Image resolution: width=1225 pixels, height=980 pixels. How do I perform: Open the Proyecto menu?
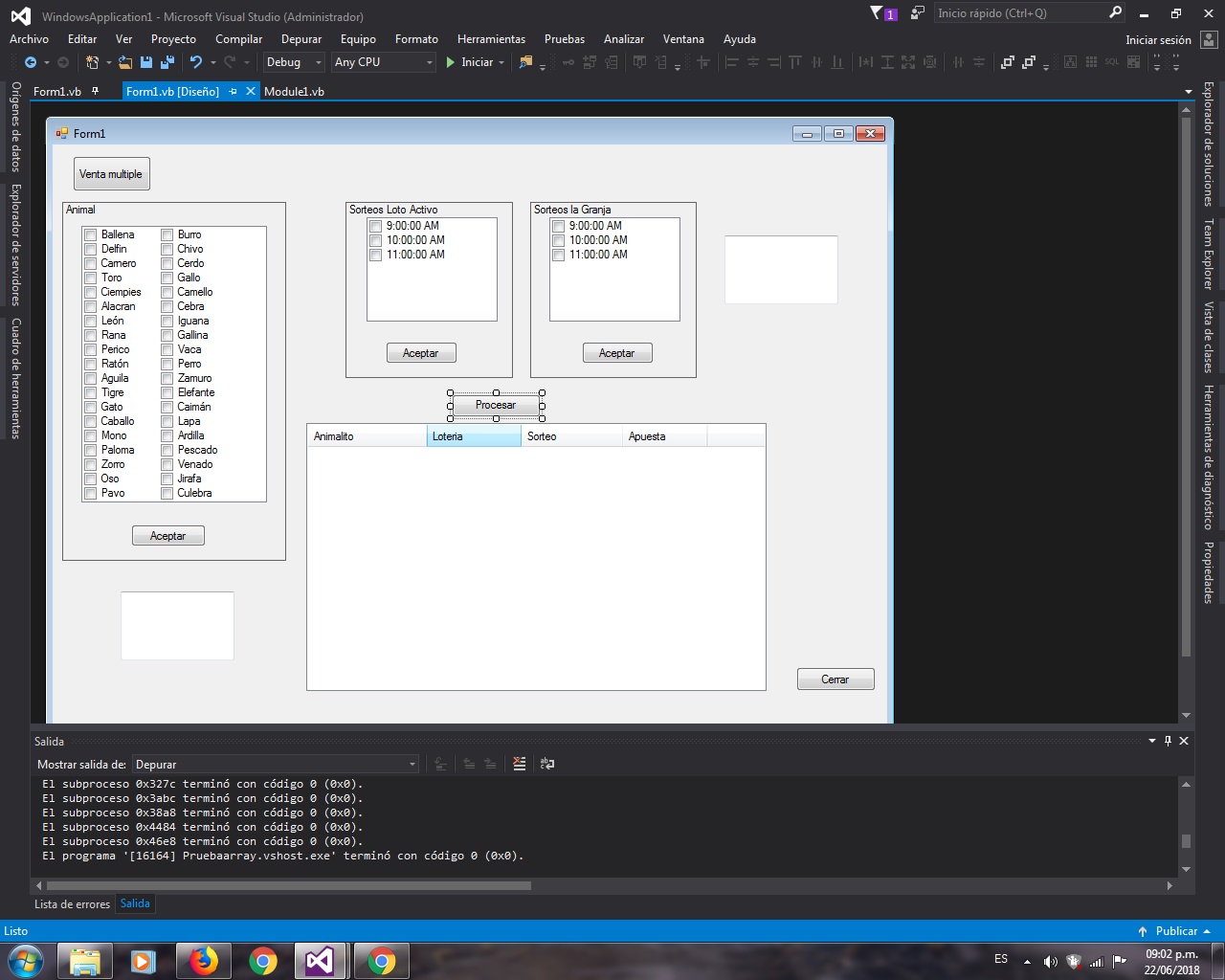click(x=173, y=39)
